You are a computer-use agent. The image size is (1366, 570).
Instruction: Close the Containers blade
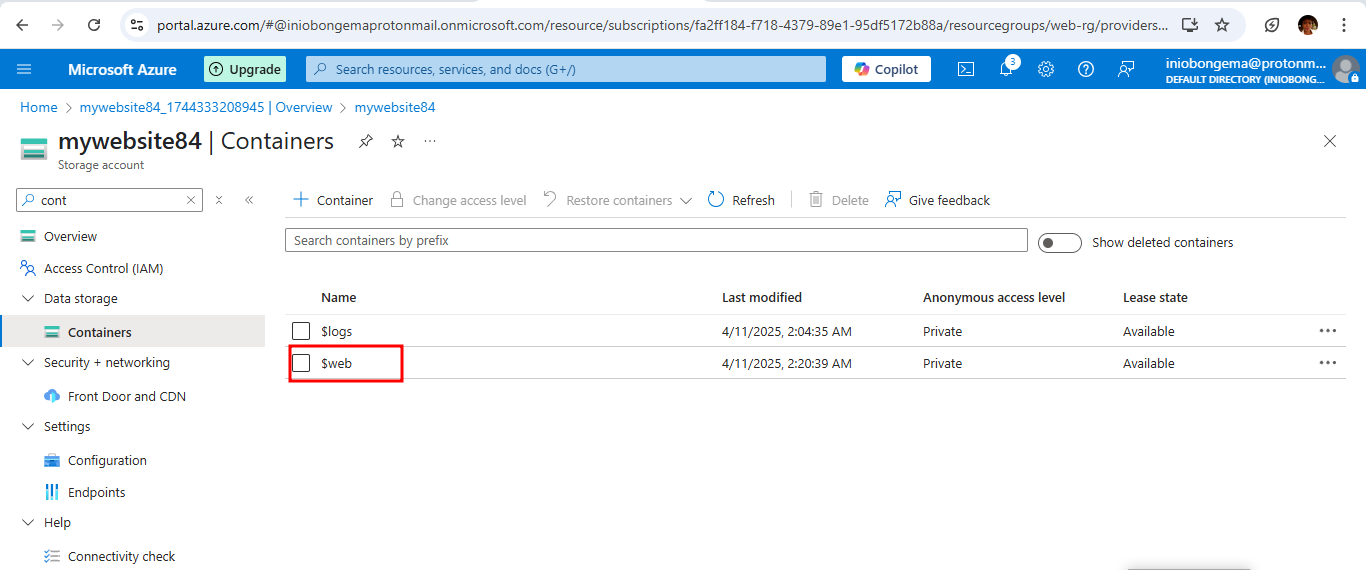[1330, 141]
